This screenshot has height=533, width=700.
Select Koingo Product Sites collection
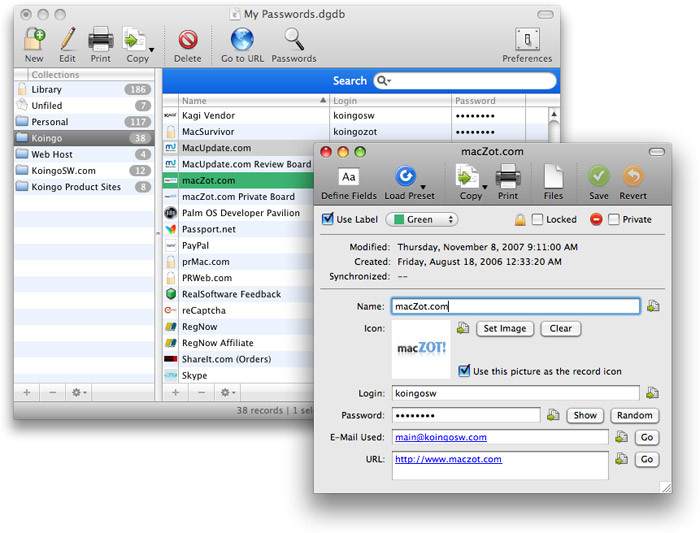click(x=84, y=187)
